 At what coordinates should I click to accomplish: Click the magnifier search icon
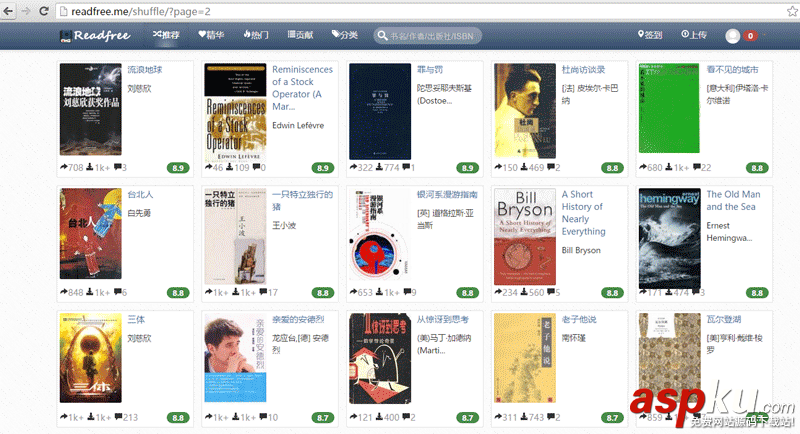[382, 35]
